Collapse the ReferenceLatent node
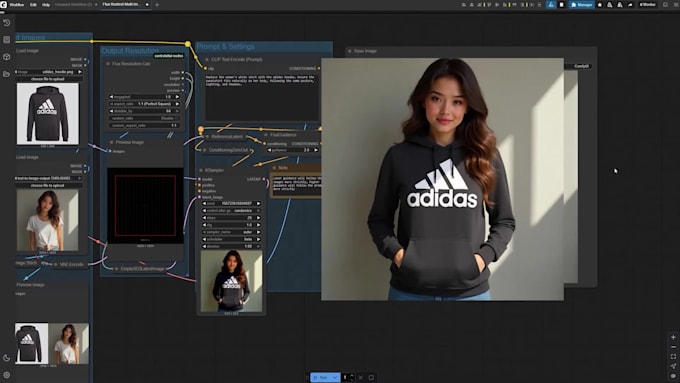The height and width of the screenshot is (383, 680). [x=207, y=137]
